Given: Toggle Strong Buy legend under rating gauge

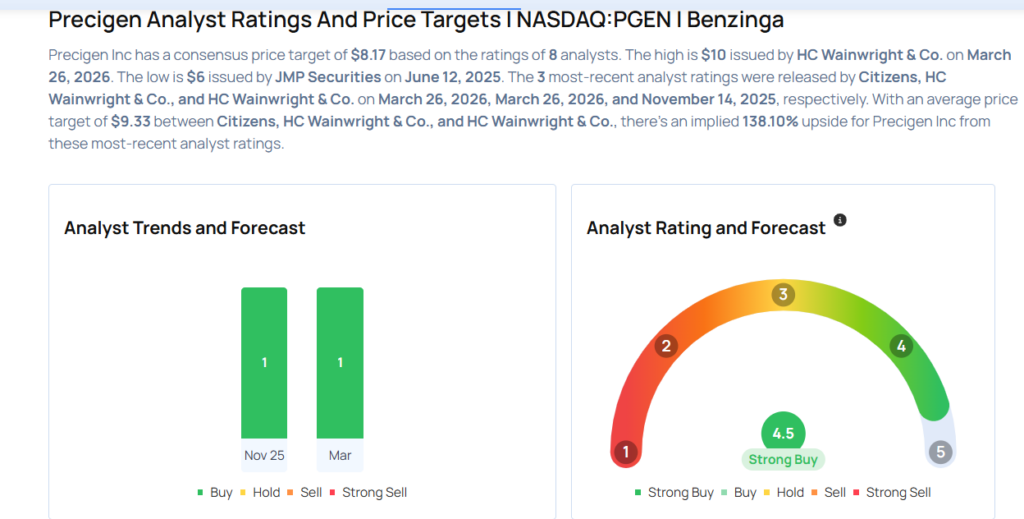Looking at the screenshot, I should 674,492.
